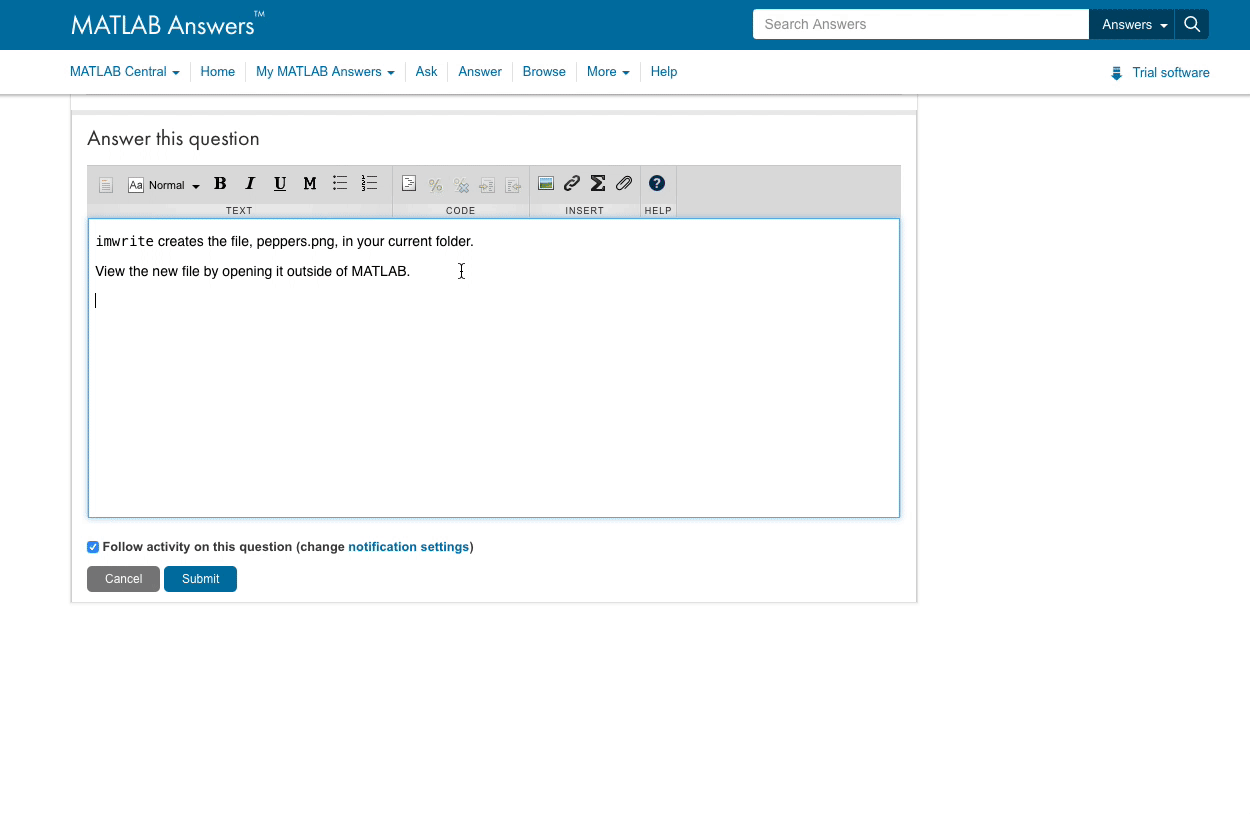Insert a numbered list
1250x814 pixels.
click(x=370, y=184)
